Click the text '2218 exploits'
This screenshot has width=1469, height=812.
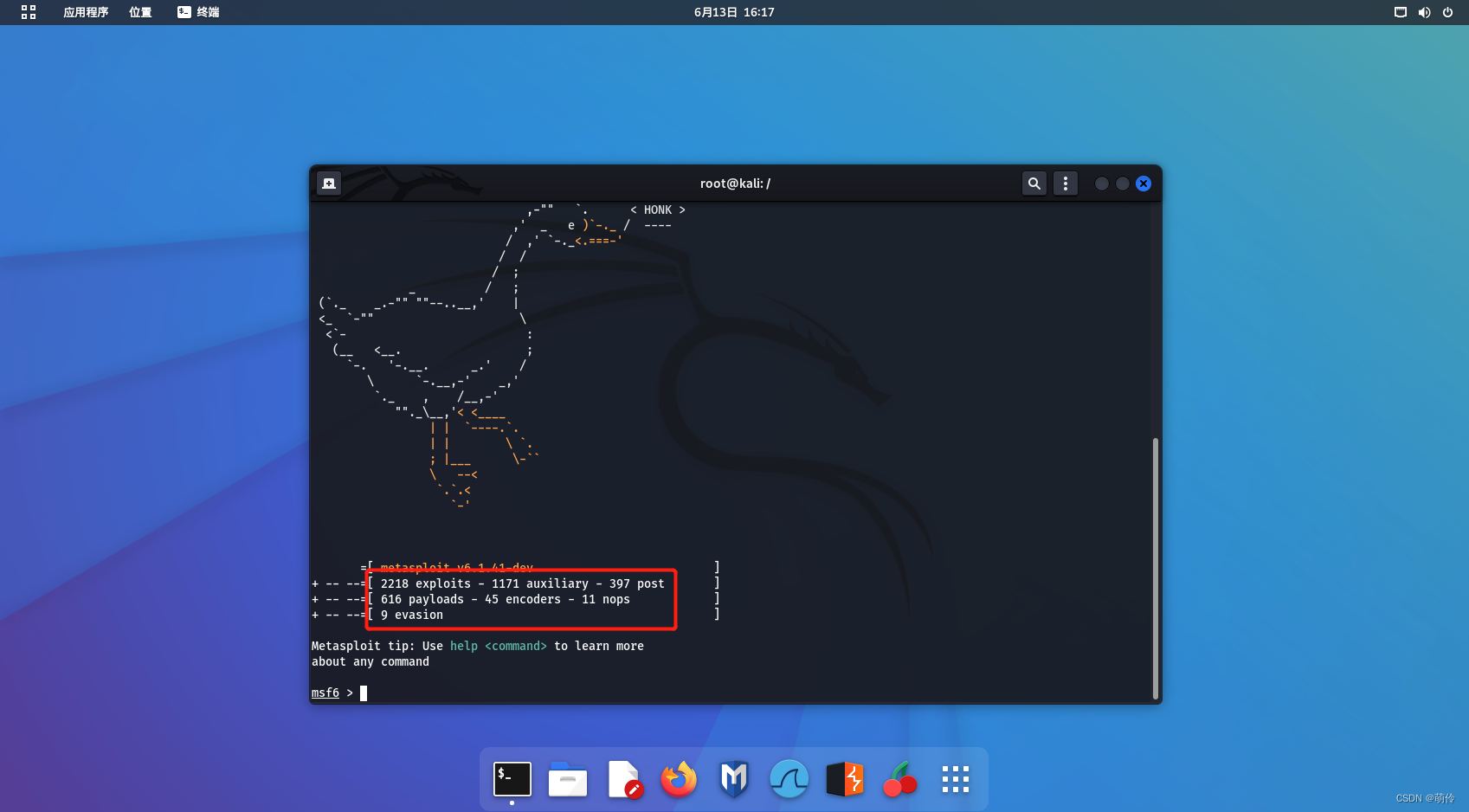[x=426, y=583]
